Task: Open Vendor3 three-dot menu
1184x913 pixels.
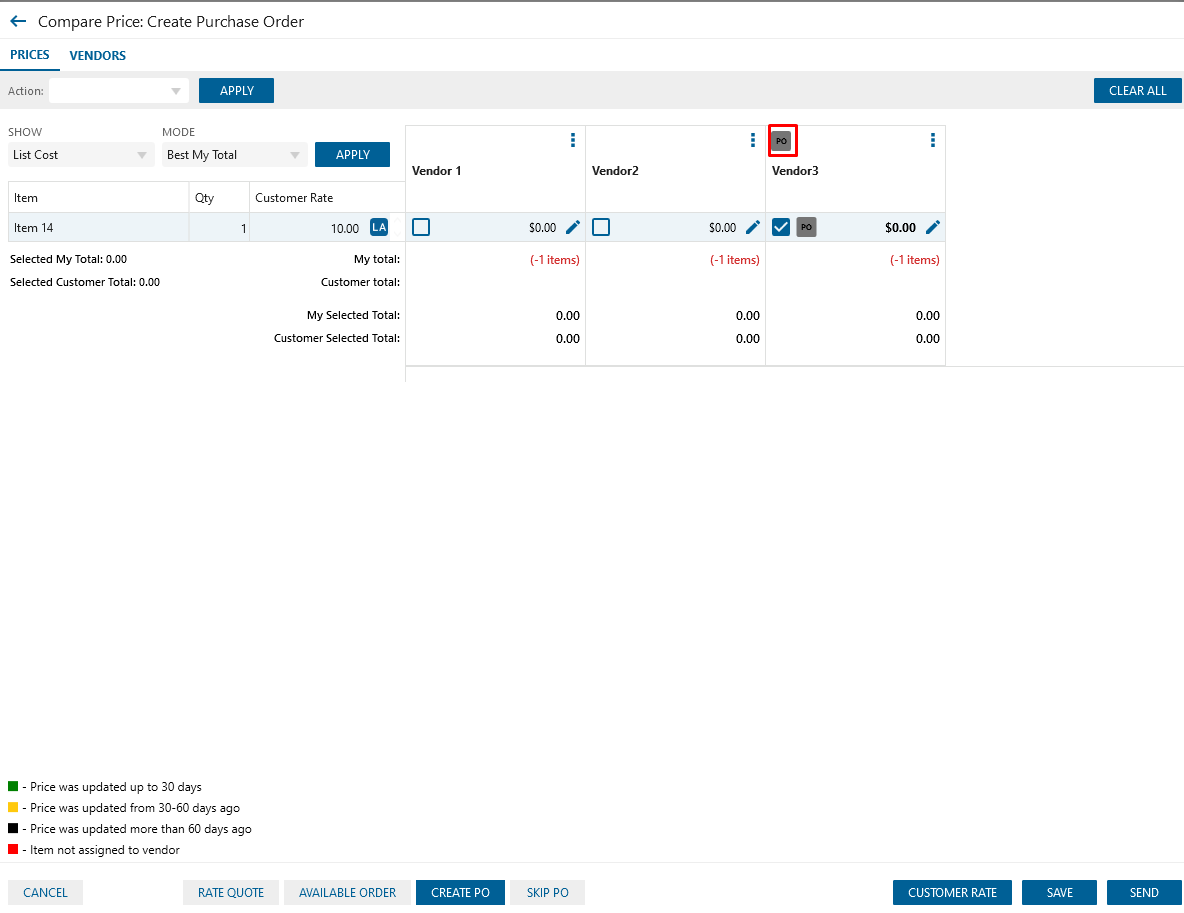Action: pos(933,140)
